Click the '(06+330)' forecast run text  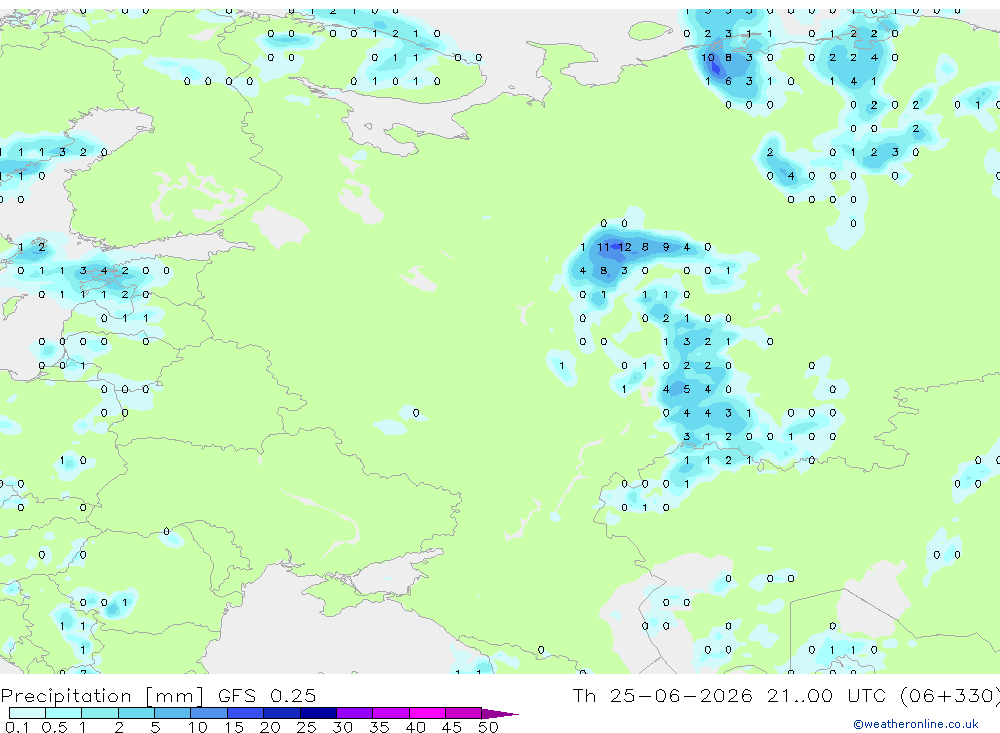tap(949, 695)
